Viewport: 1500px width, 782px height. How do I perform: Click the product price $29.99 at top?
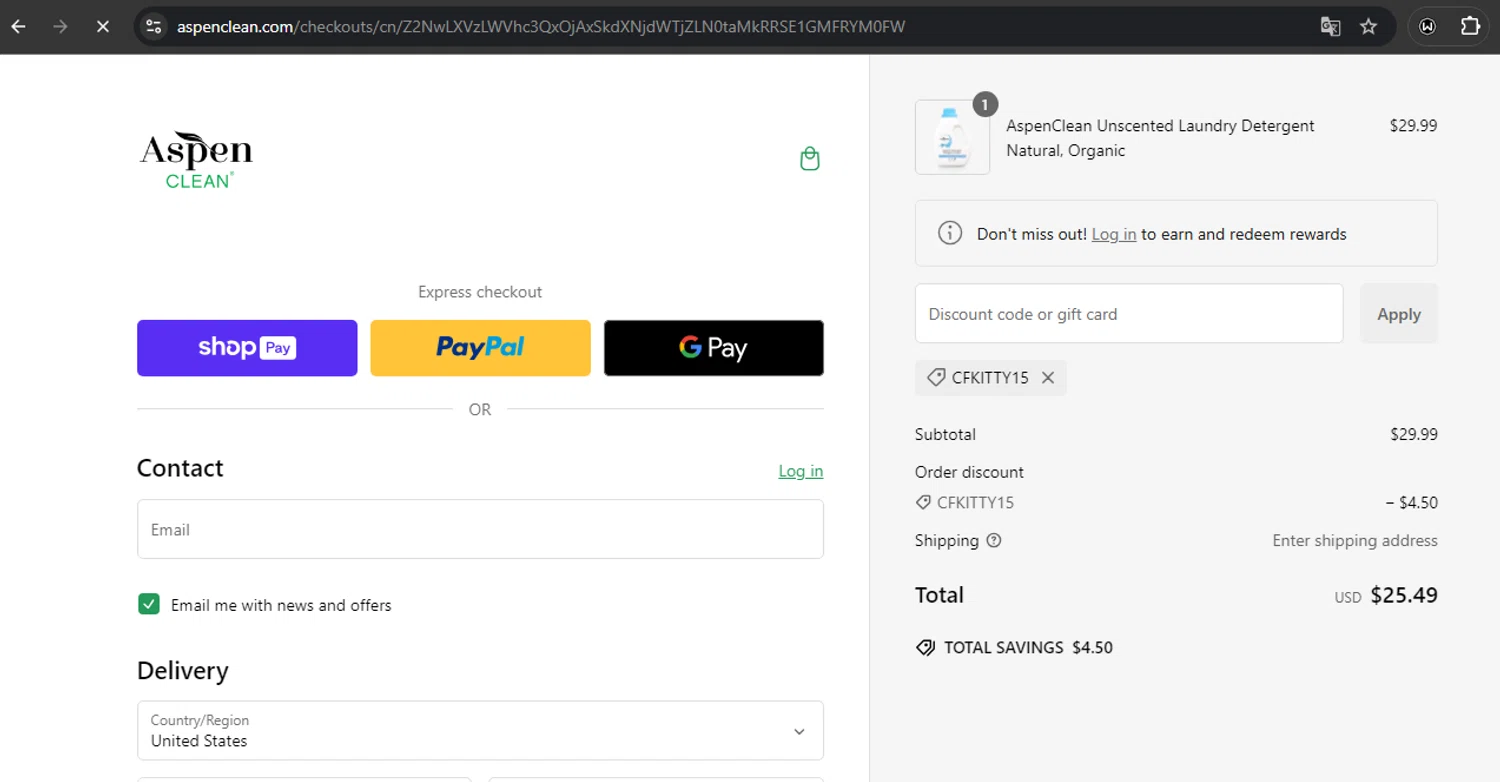(1414, 126)
